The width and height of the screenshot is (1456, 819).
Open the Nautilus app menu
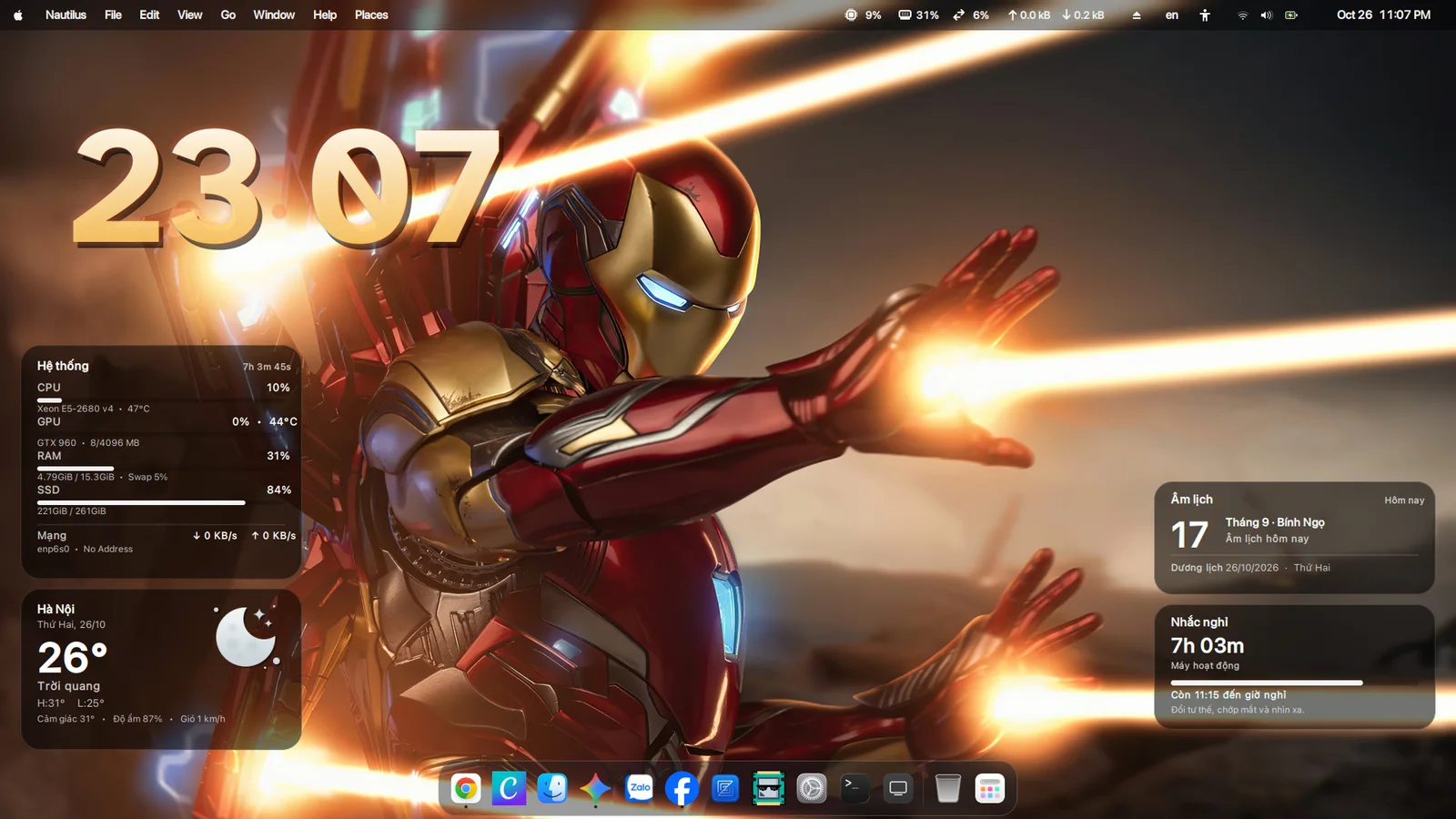click(x=66, y=15)
